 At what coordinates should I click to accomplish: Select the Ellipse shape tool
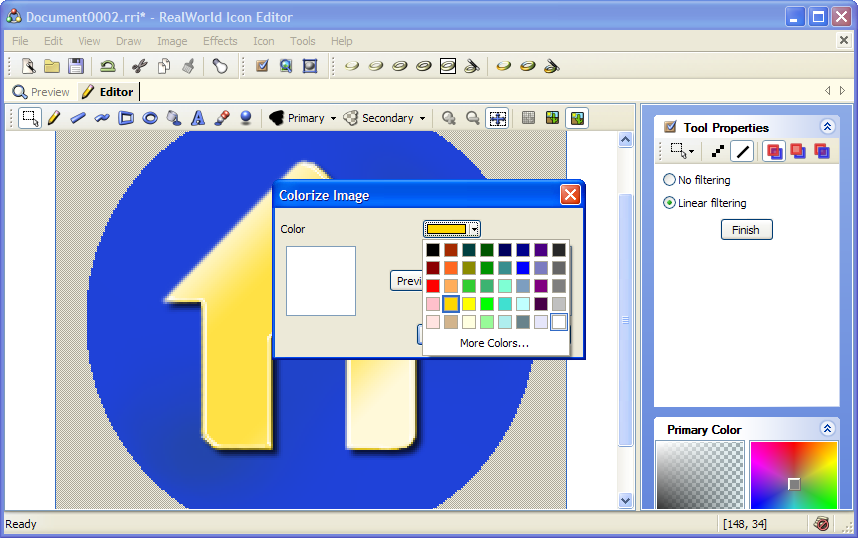point(150,118)
